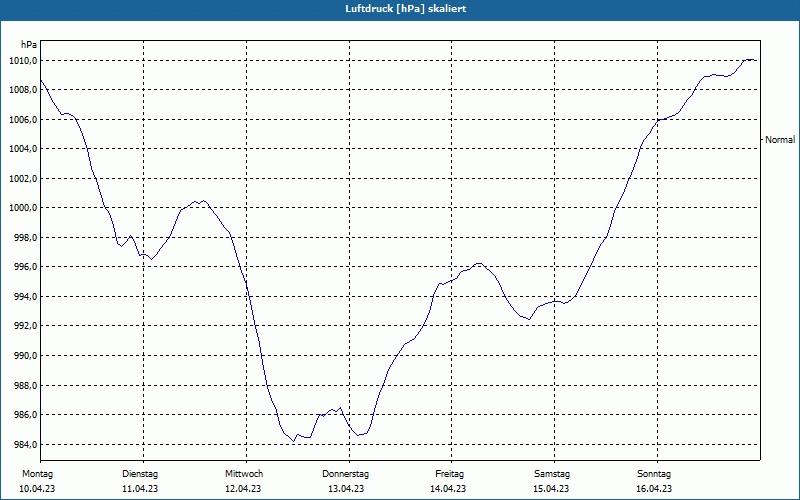
Task: Click the date 13.04.23
Action: [346, 489]
